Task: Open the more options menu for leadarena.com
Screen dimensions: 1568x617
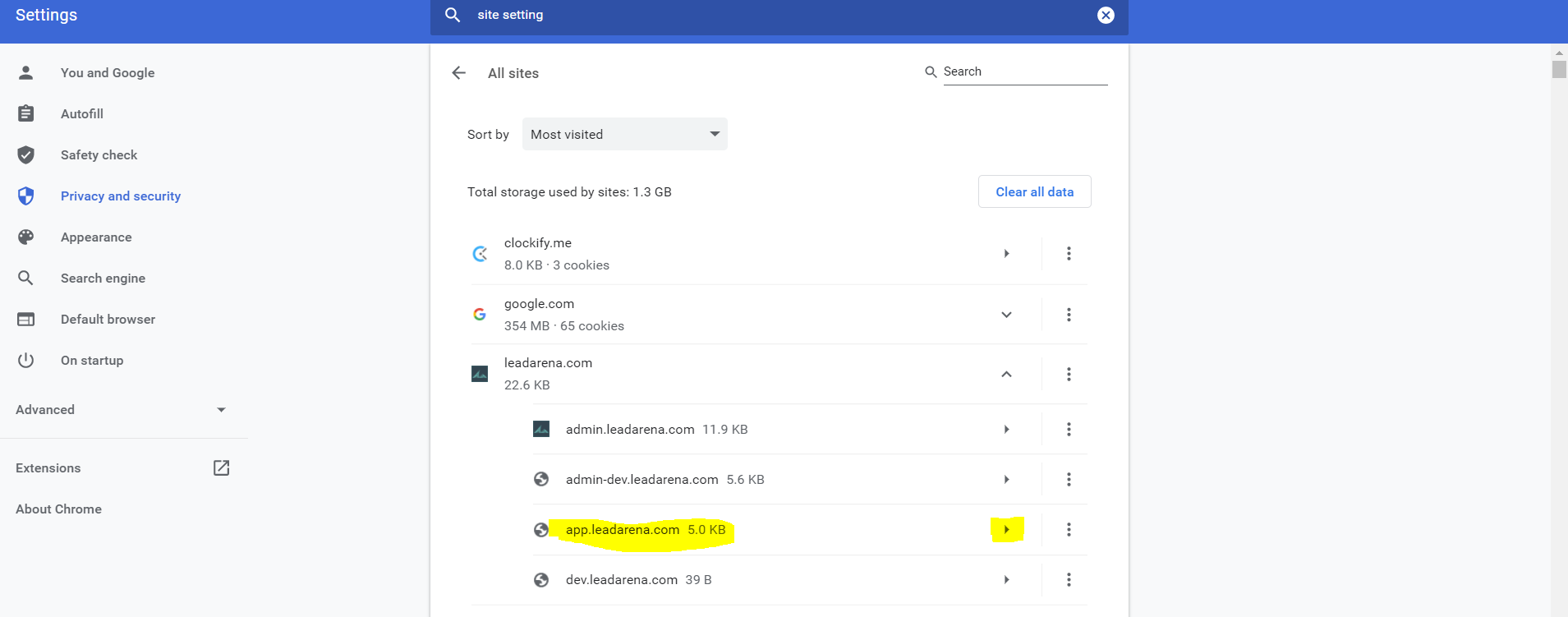Action: click(1069, 375)
